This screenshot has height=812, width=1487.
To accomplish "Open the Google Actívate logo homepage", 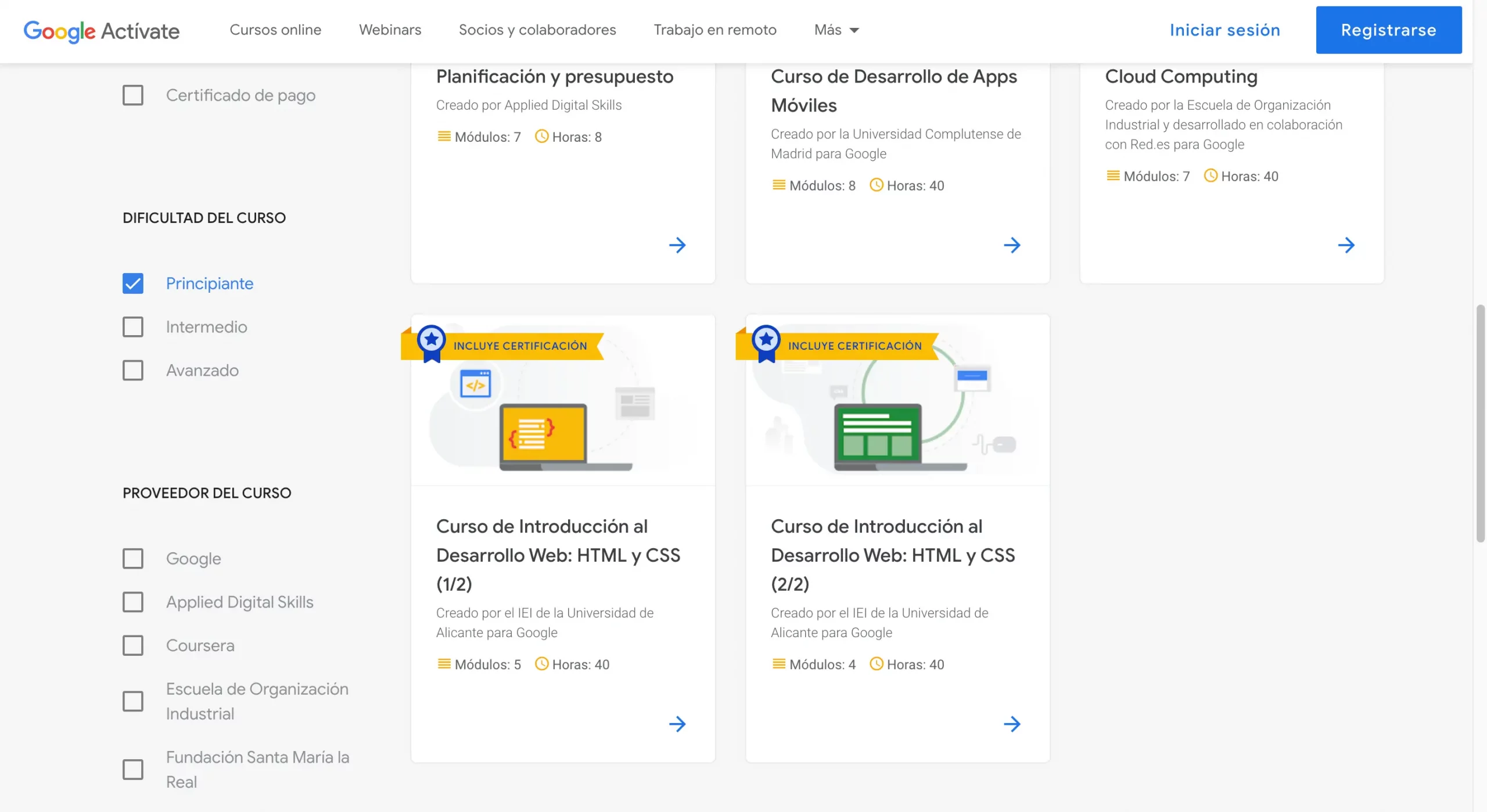I will click(101, 30).
